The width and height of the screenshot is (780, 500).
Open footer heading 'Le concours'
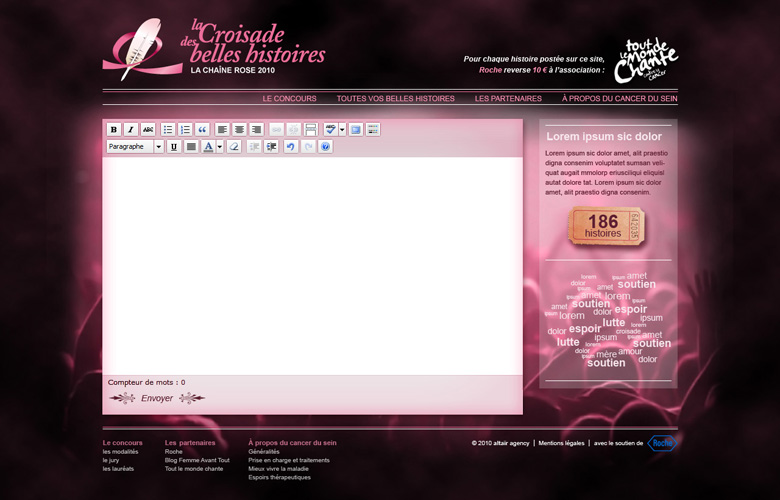coord(122,443)
